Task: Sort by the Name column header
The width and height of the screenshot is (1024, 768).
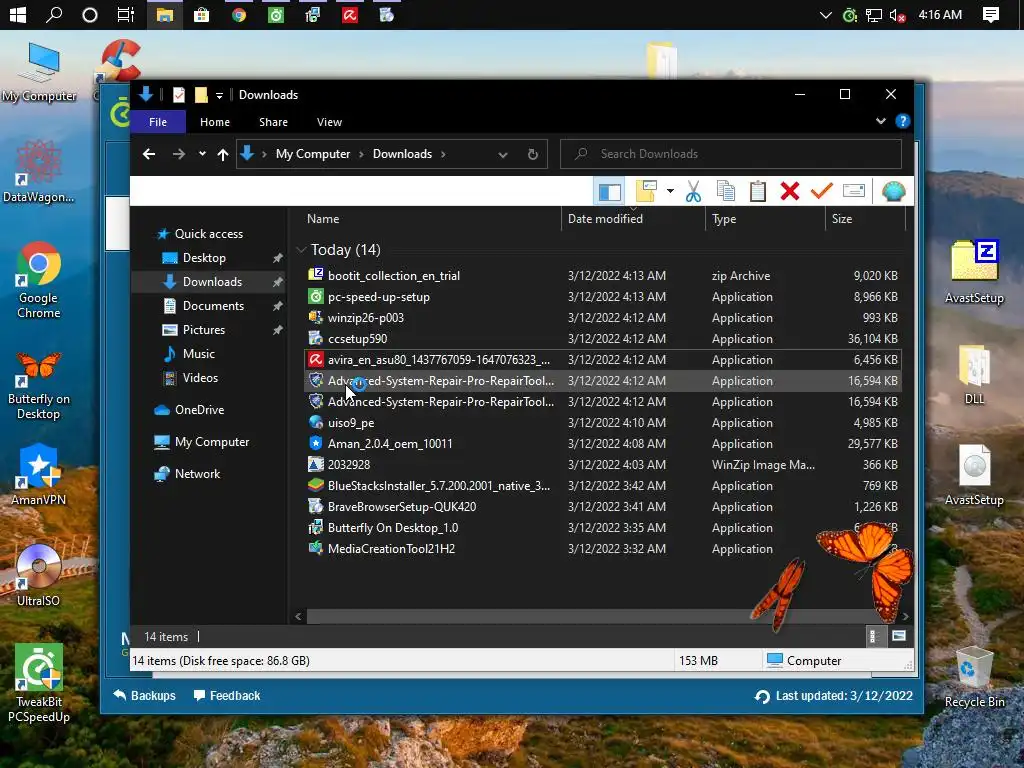Action: pyautogui.click(x=431, y=219)
